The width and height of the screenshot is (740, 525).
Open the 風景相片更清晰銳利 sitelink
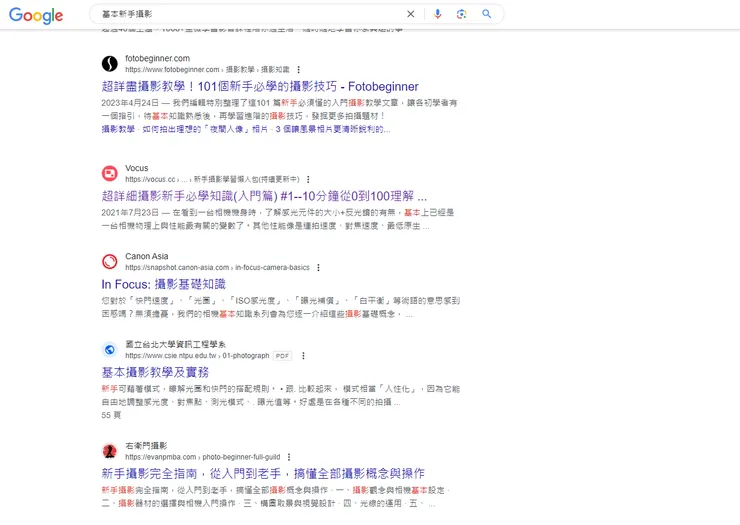pos(333,129)
